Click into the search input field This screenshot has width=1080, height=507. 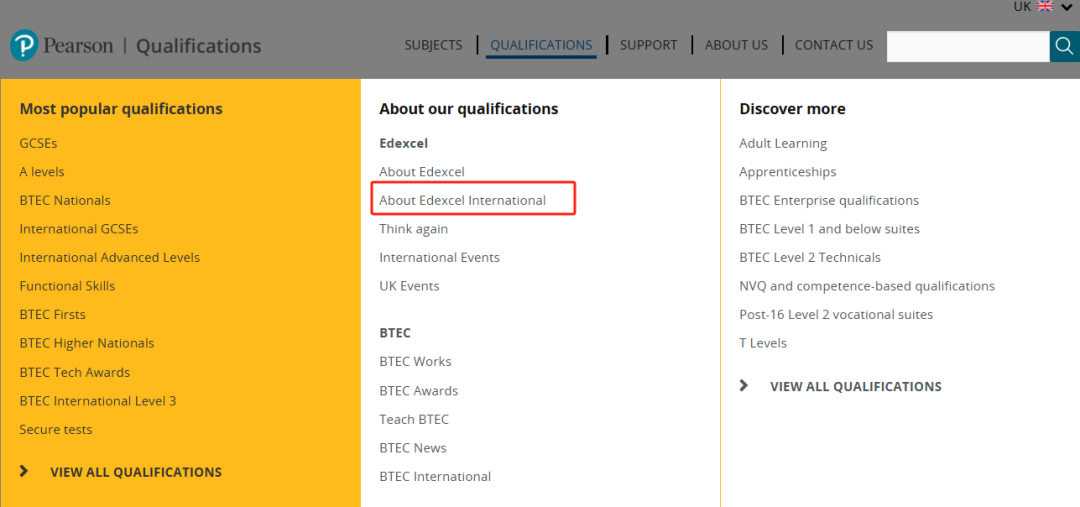[x=968, y=46]
